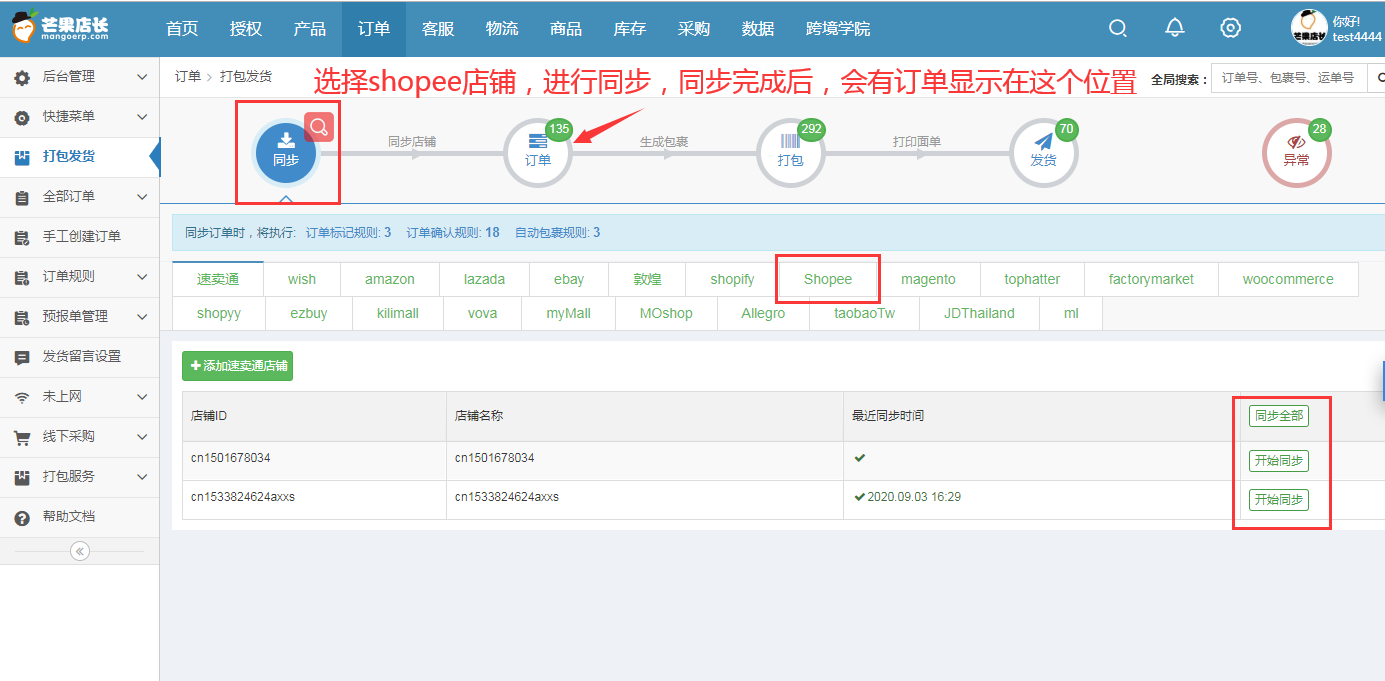Screen dimensions: 1385x681
Task: Open the search icon in top navigation bar
Action: 1118,28
